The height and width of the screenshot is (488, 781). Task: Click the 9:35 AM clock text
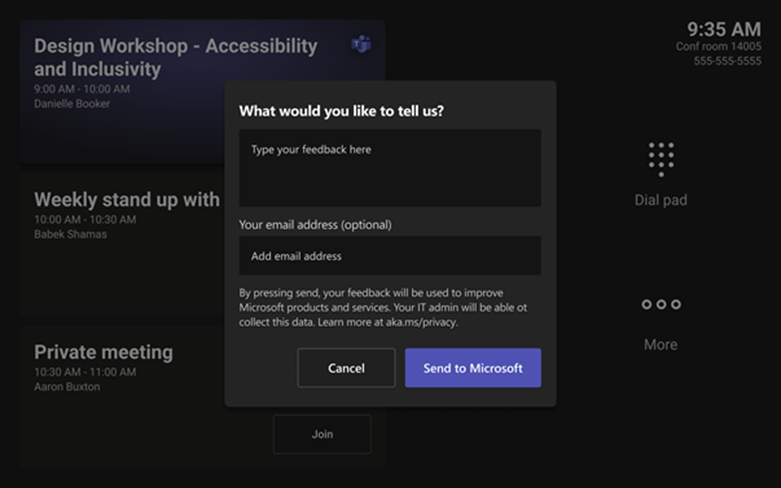(x=724, y=29)
